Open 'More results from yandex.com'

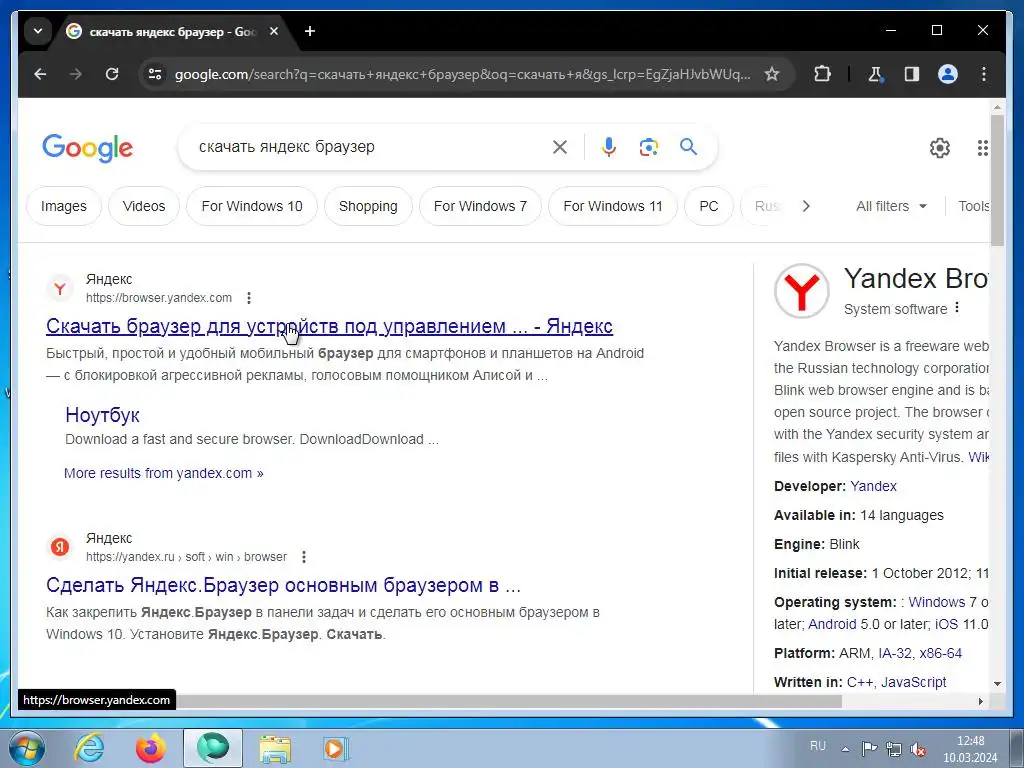(x=163, y=473)
